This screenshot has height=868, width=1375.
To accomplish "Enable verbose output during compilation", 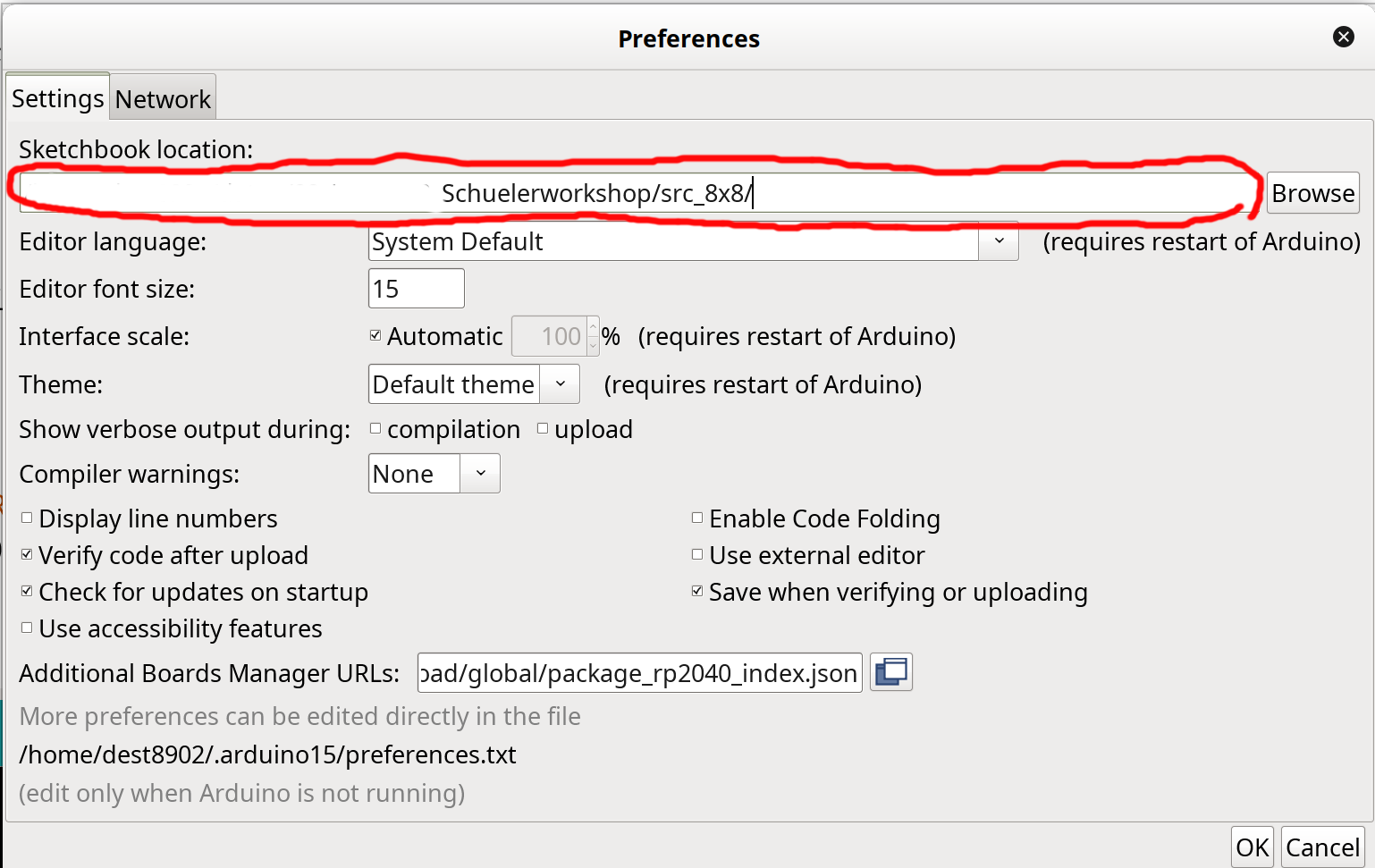I will pyautogui.click(x=375, y=429).
